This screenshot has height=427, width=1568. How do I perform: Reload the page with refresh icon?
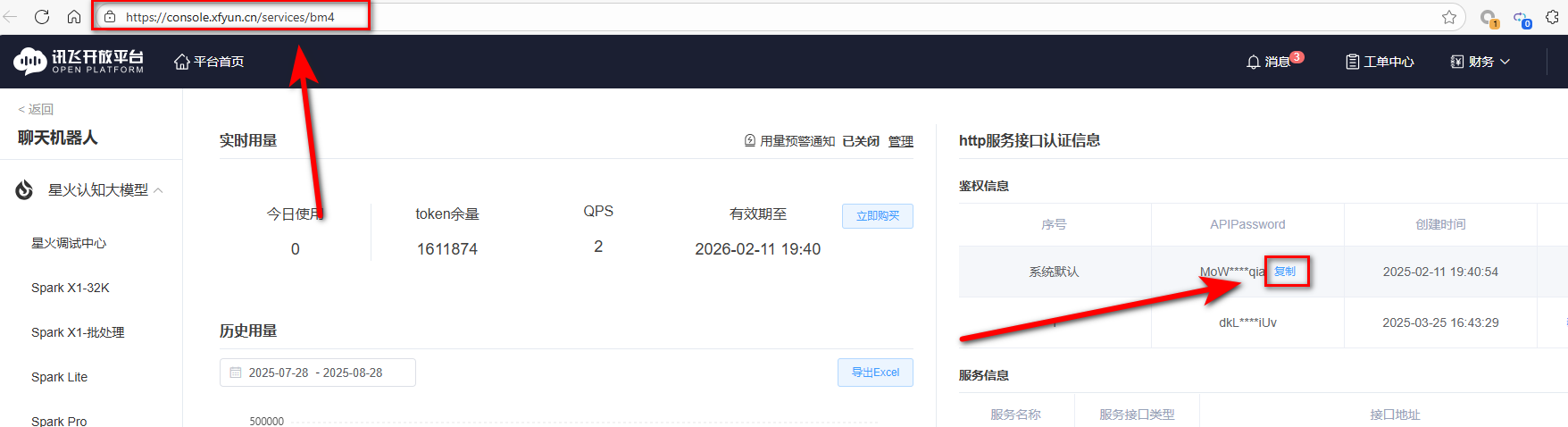42,17
